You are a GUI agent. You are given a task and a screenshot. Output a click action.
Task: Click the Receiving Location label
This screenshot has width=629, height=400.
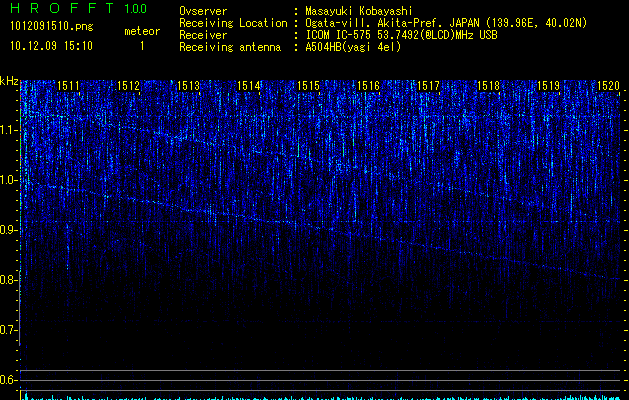(233, 23)
